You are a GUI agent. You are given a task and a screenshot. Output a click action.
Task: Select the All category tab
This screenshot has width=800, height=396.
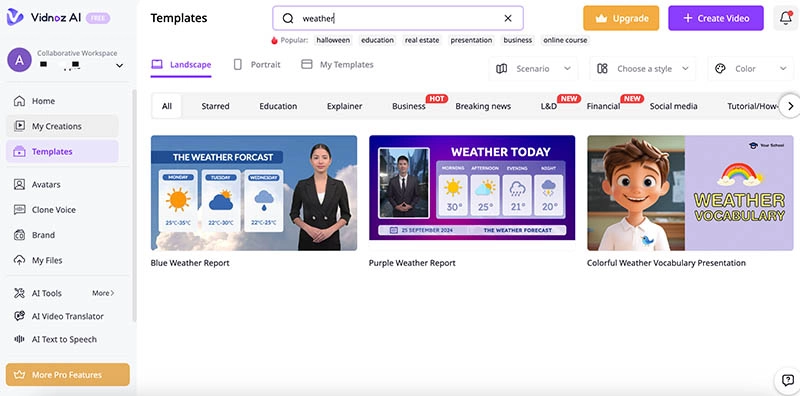167,106
